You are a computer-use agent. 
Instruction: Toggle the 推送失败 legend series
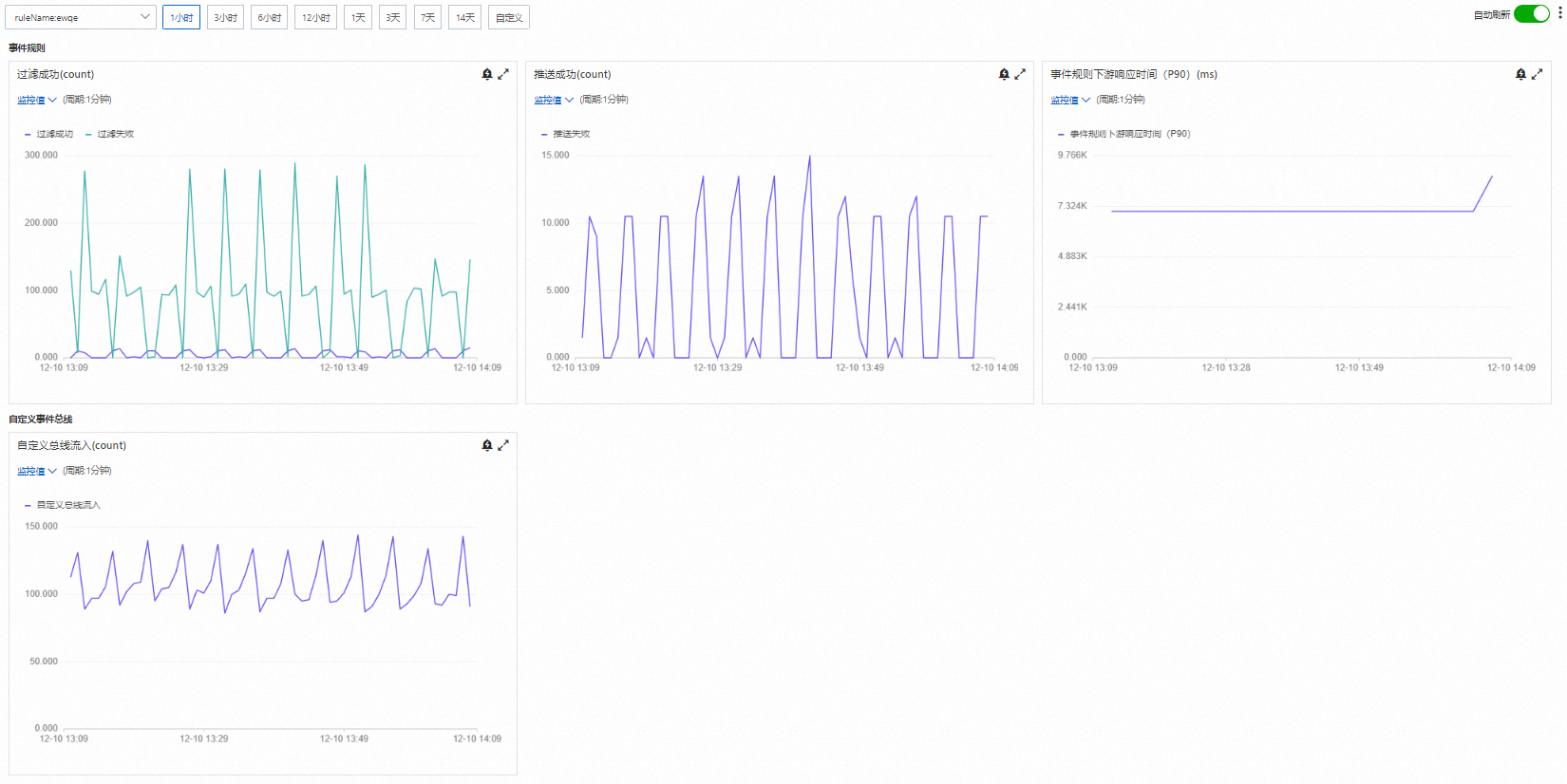point(565,134)
